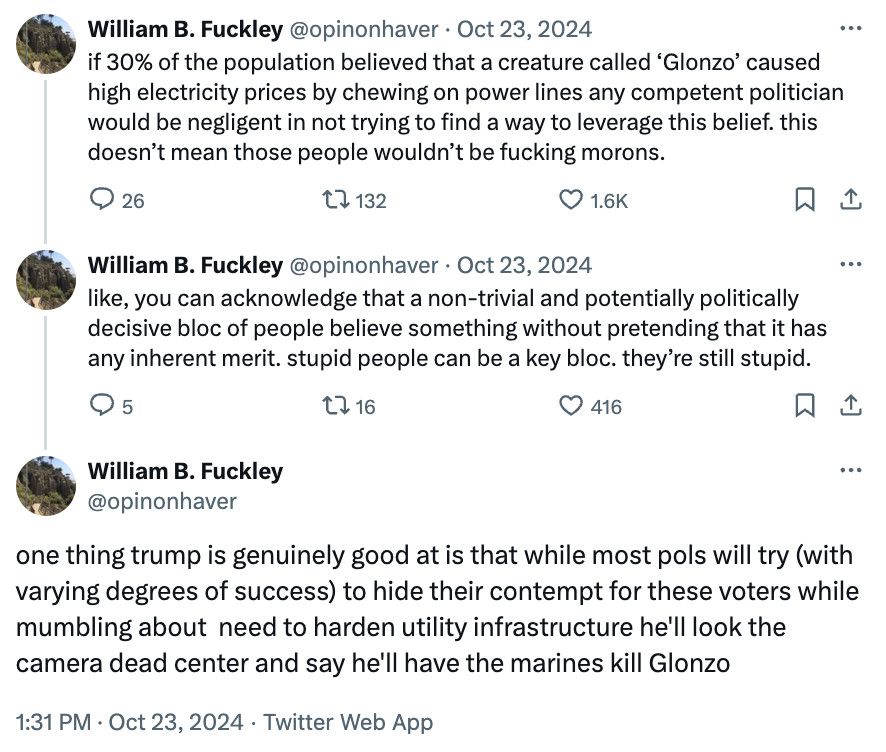The height and width of the screenshot is (752, 886).
Task: Share the first tweet
Action: pyautogui.click(x=852, y=201)
